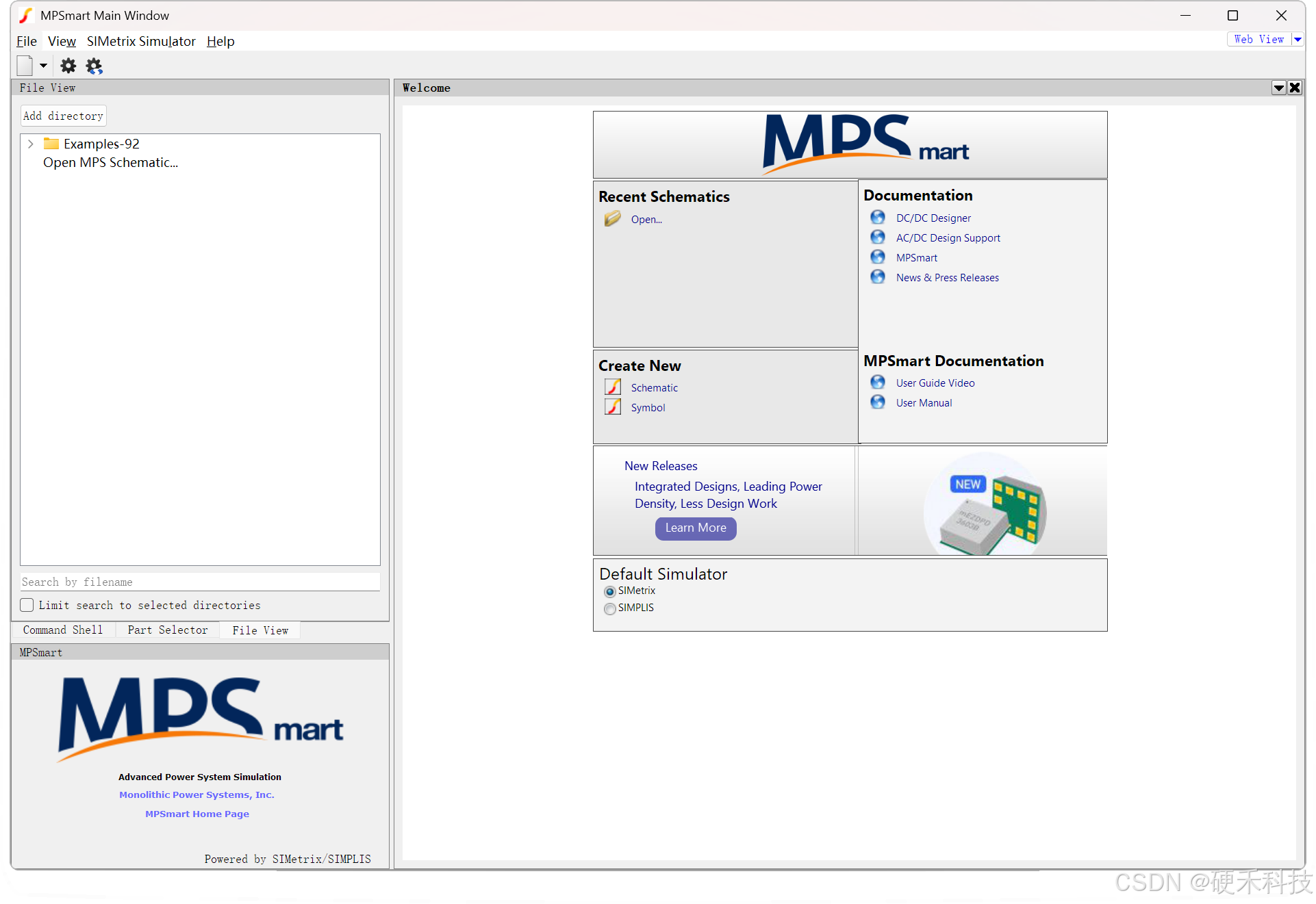Click globe icon next to DC/DC Designer
This screenshot has width=1316, height=904.
877,218
